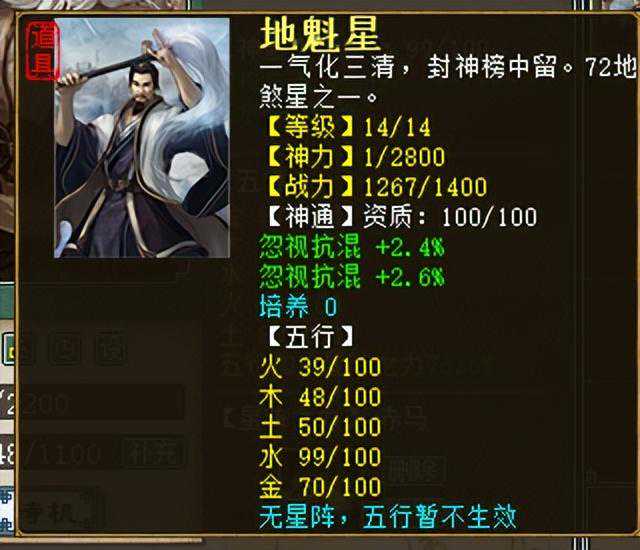Click the dimmed 补充 button beside 1100
640x550 pixels.
coord(151,452)
